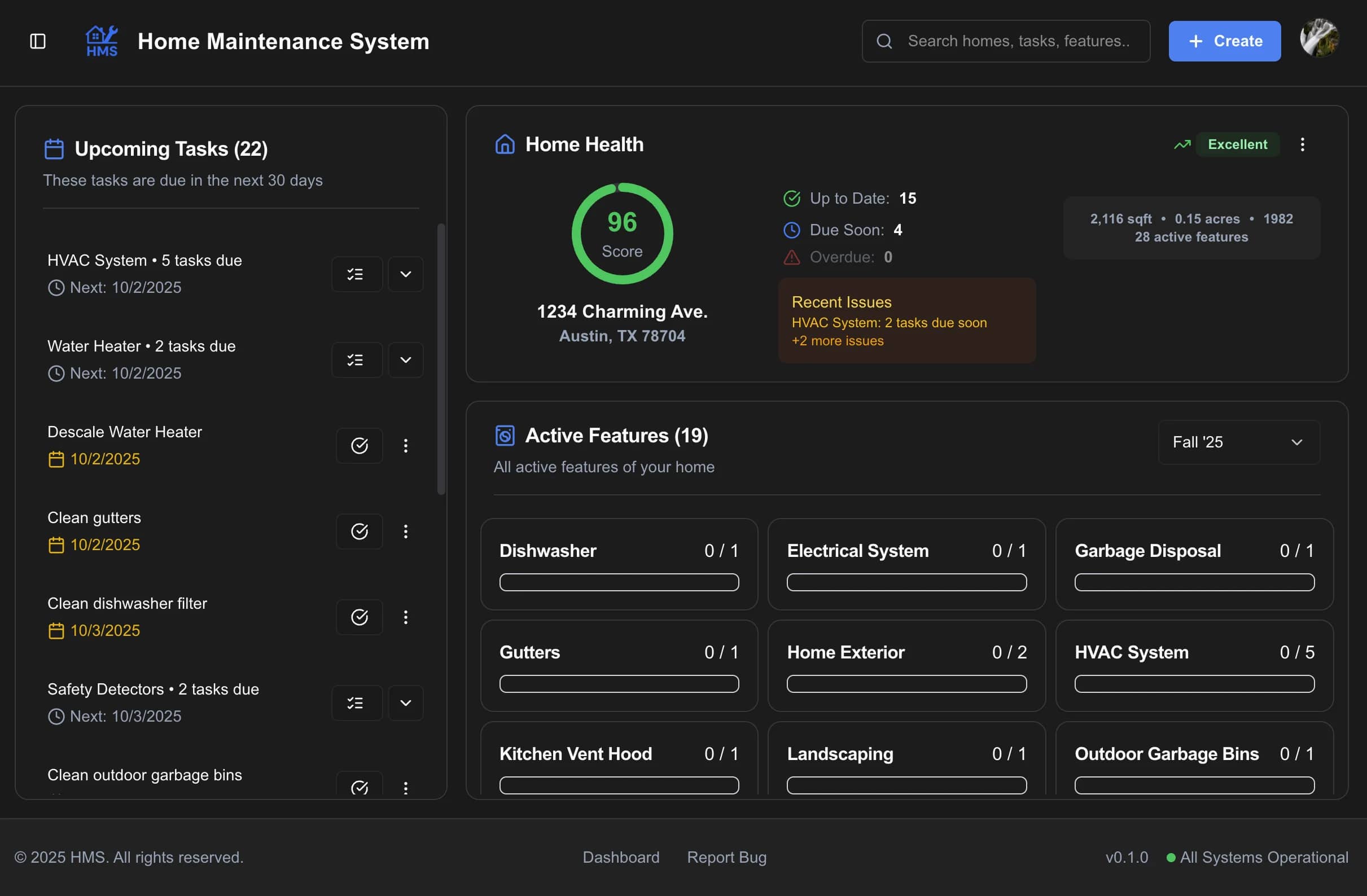
Task: Mark Descale Water Heater as complete
Action: click(359, 446)
